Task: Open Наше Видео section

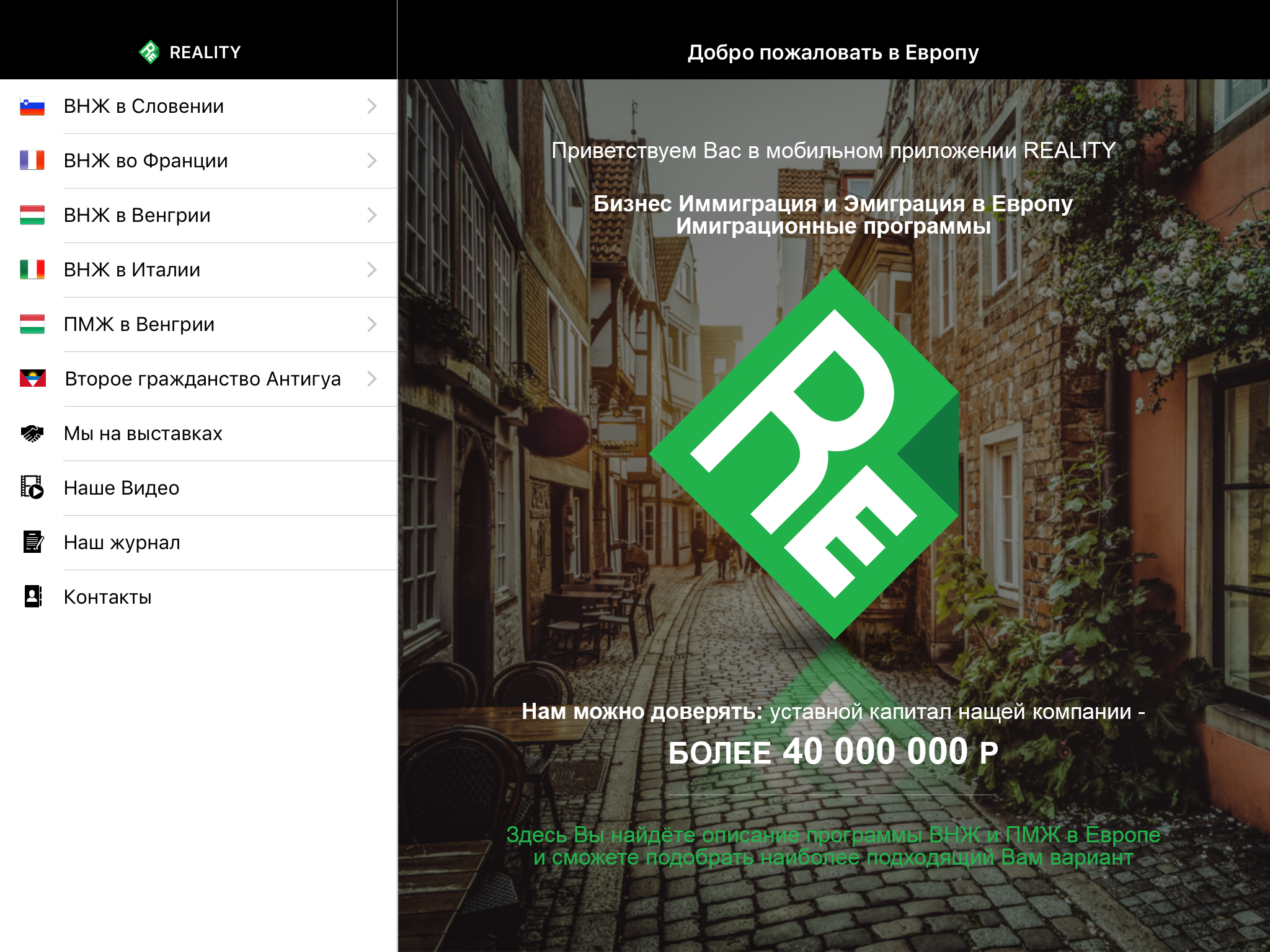Action: click(122, 488)
